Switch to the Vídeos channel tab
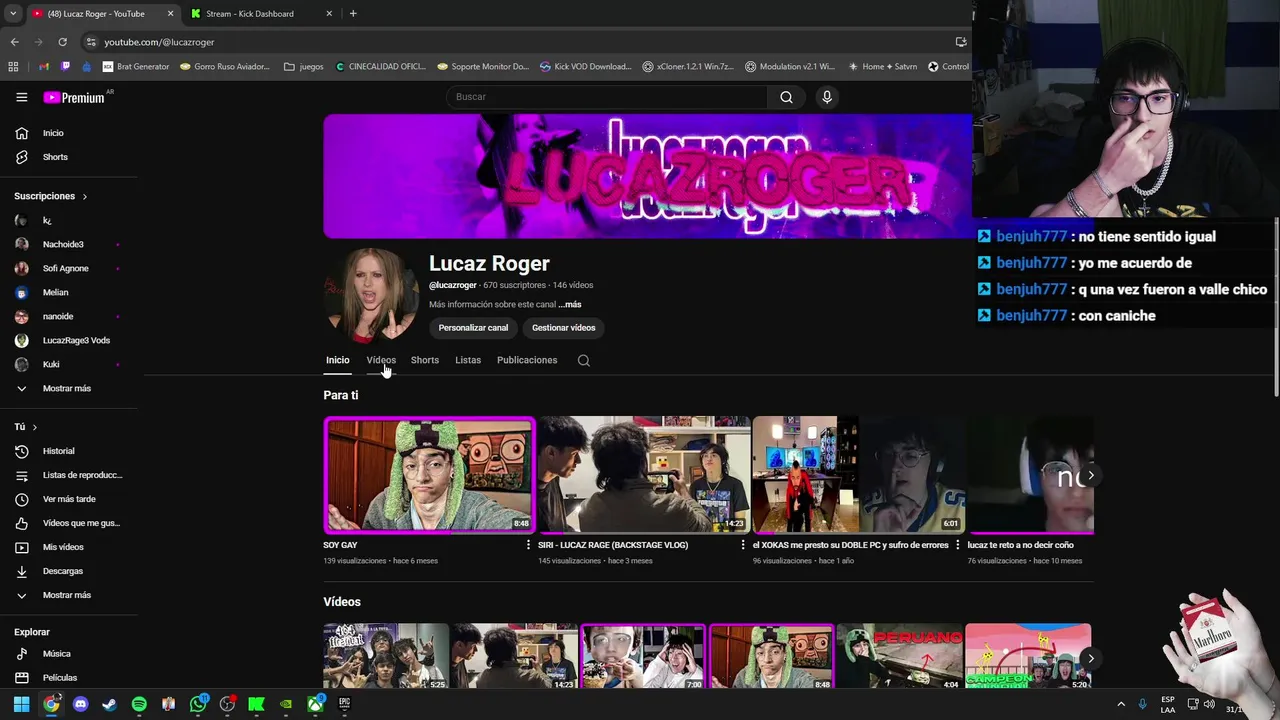 coord(381,360)
